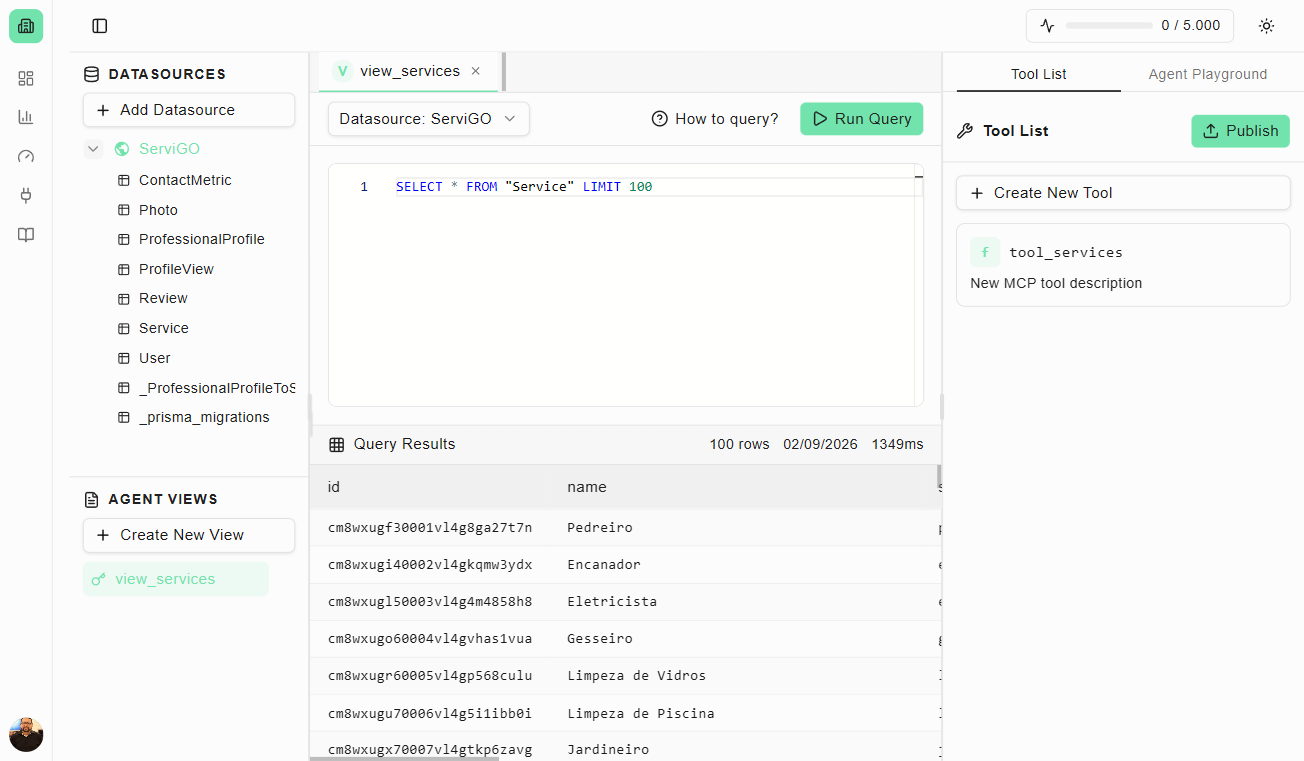This screenshot has width=1304, height=761.
Task: Open the Datasource: ServiGO dropdown
Action: 428,119
